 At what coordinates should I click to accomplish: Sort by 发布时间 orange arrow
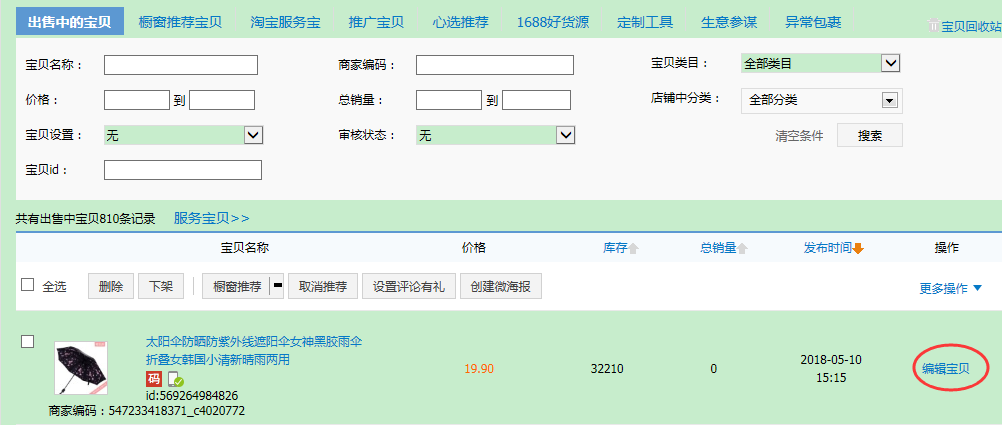click(858, 248)
